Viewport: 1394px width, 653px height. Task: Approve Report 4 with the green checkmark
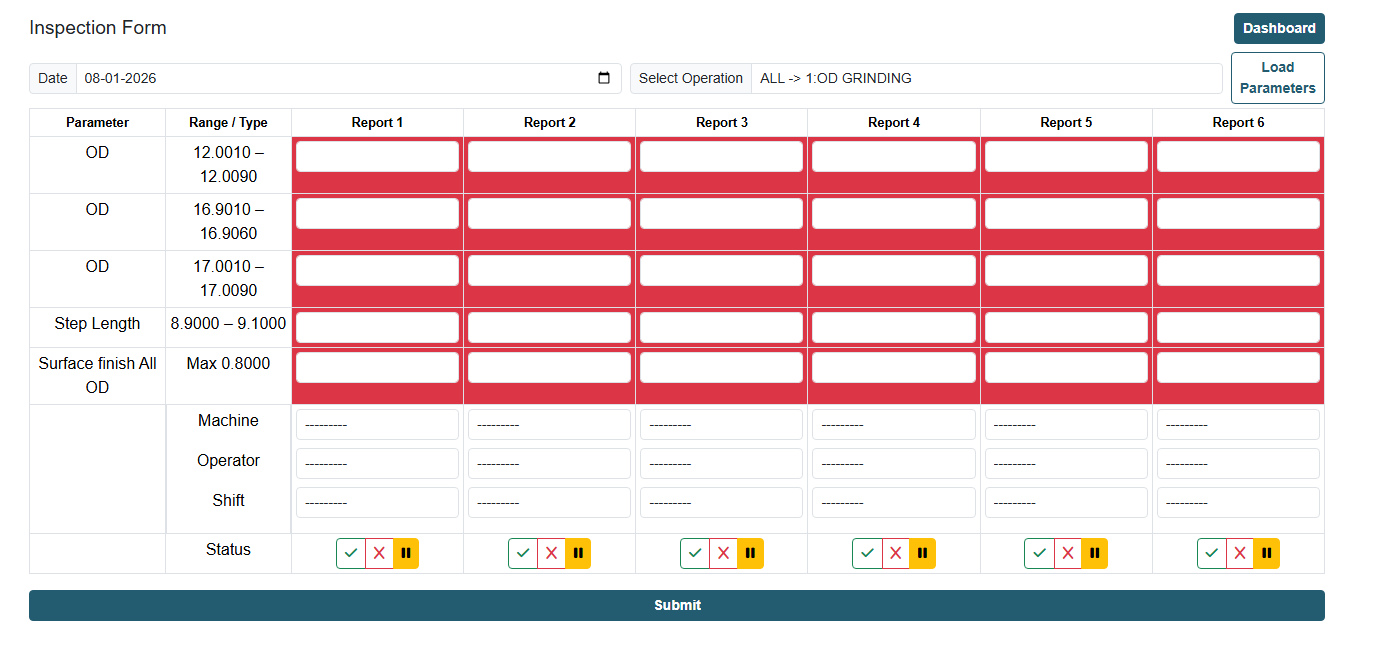867,553
